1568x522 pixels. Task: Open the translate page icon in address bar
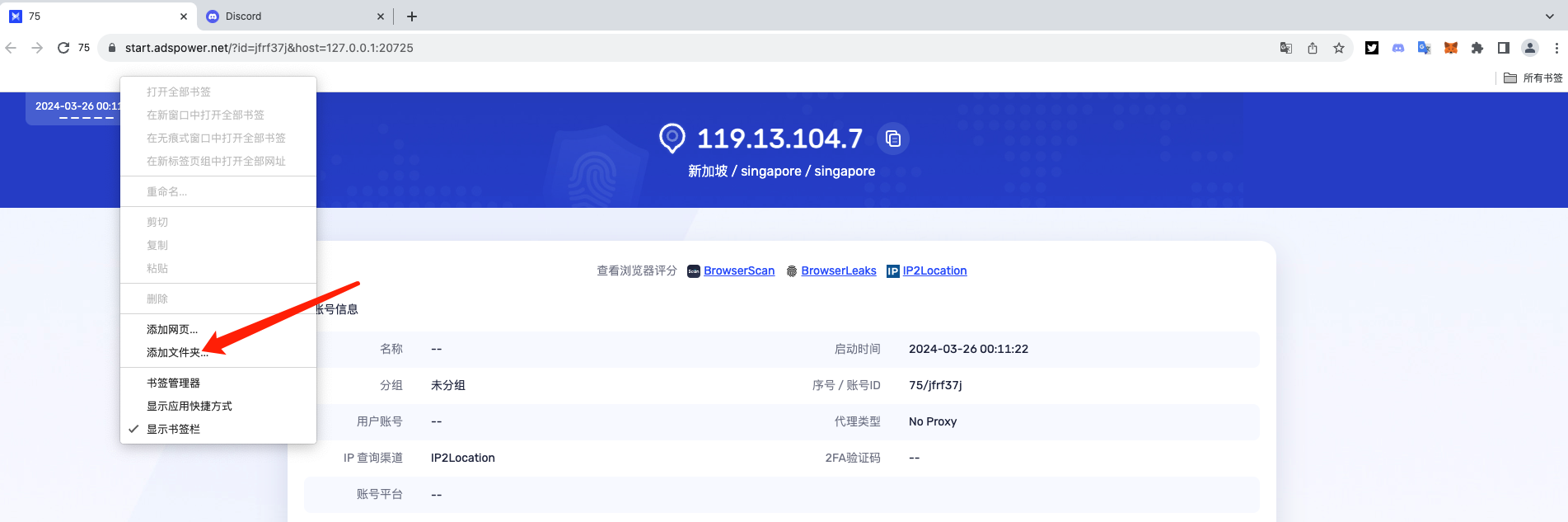(1286, 48)
